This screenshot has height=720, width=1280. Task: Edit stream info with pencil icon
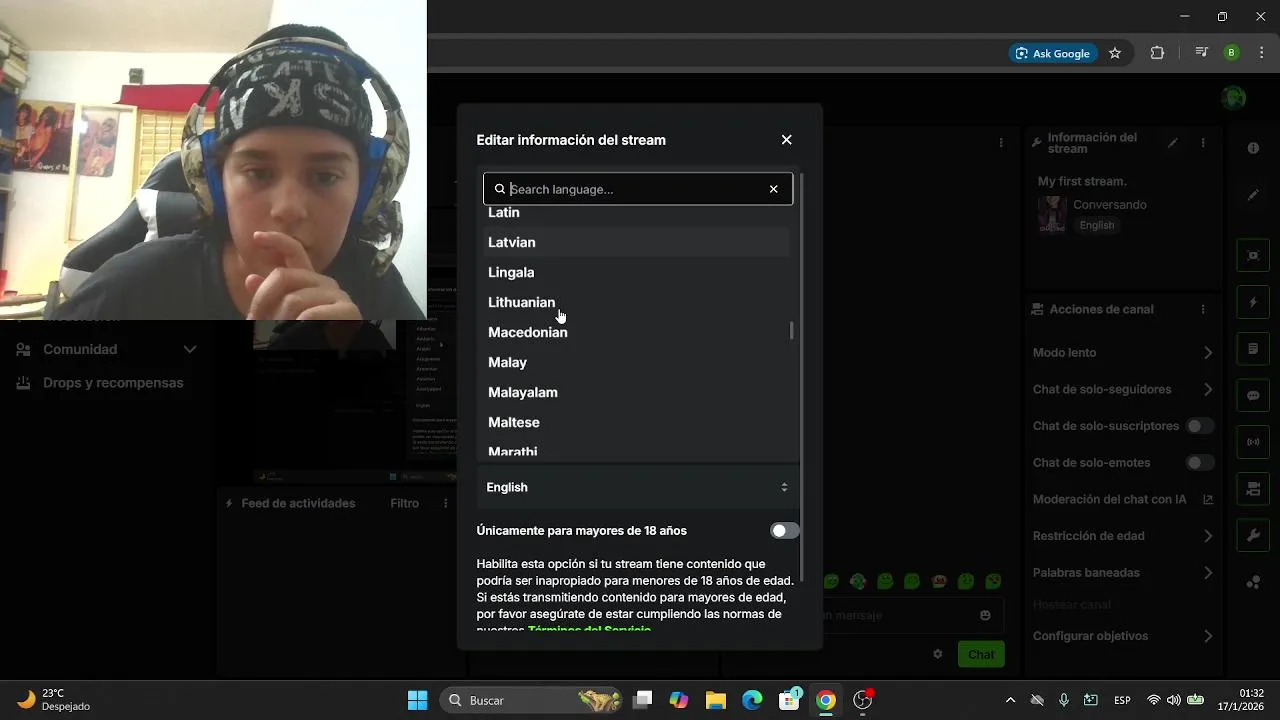pyautogui.click(x=1173, y=143)
